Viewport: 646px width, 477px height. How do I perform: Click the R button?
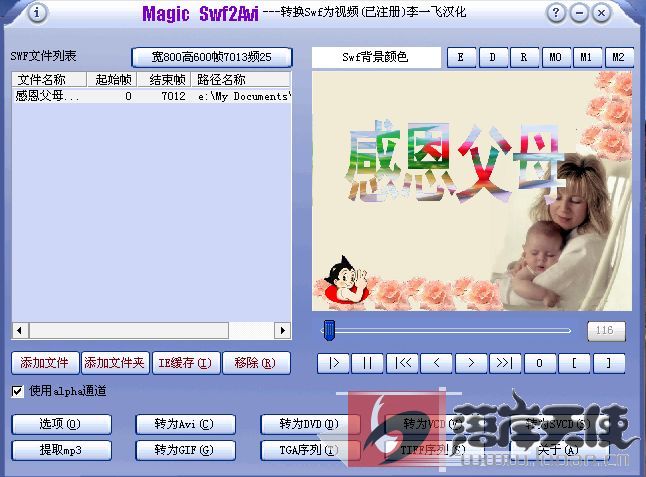pos(524,57)
